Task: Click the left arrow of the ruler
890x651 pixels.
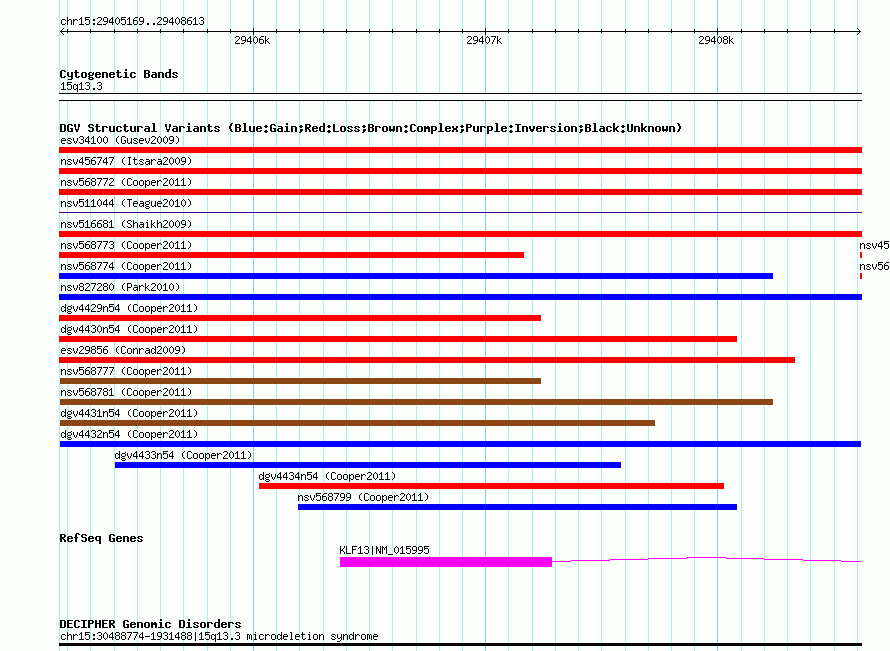Action: coord(63,31)
